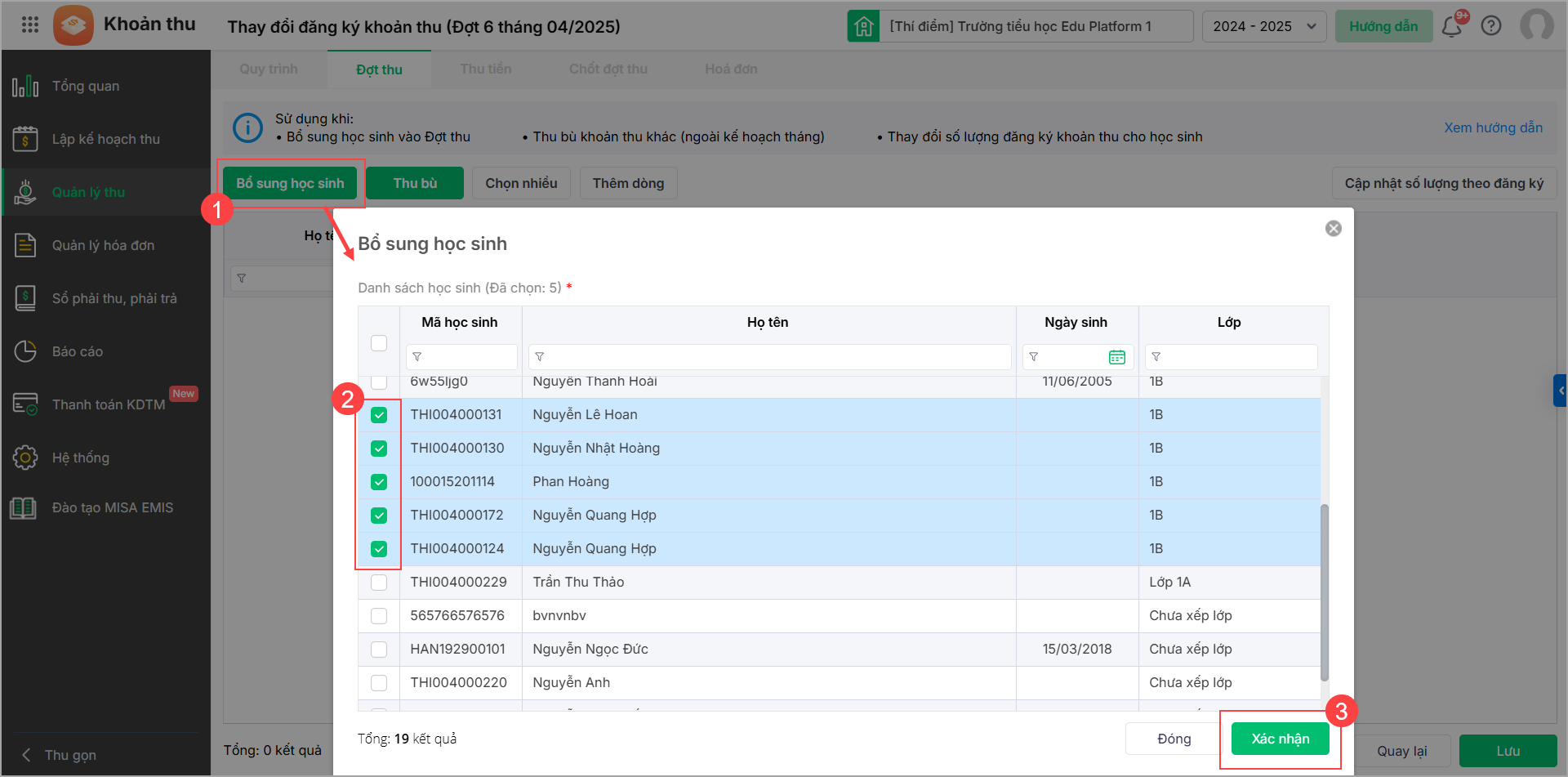Close the Bổ sung học sinh dialog

(1333, 229)
